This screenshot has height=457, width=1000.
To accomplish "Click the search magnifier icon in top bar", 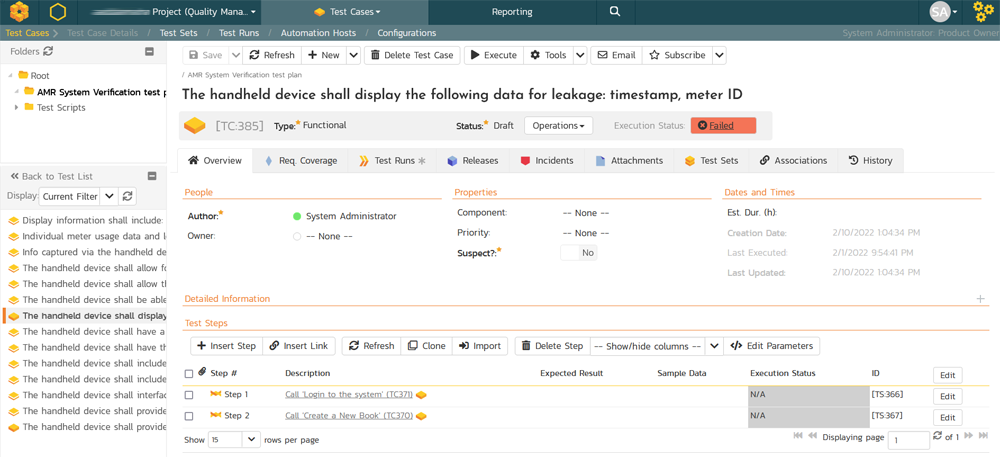I will [x=615, y=12].
